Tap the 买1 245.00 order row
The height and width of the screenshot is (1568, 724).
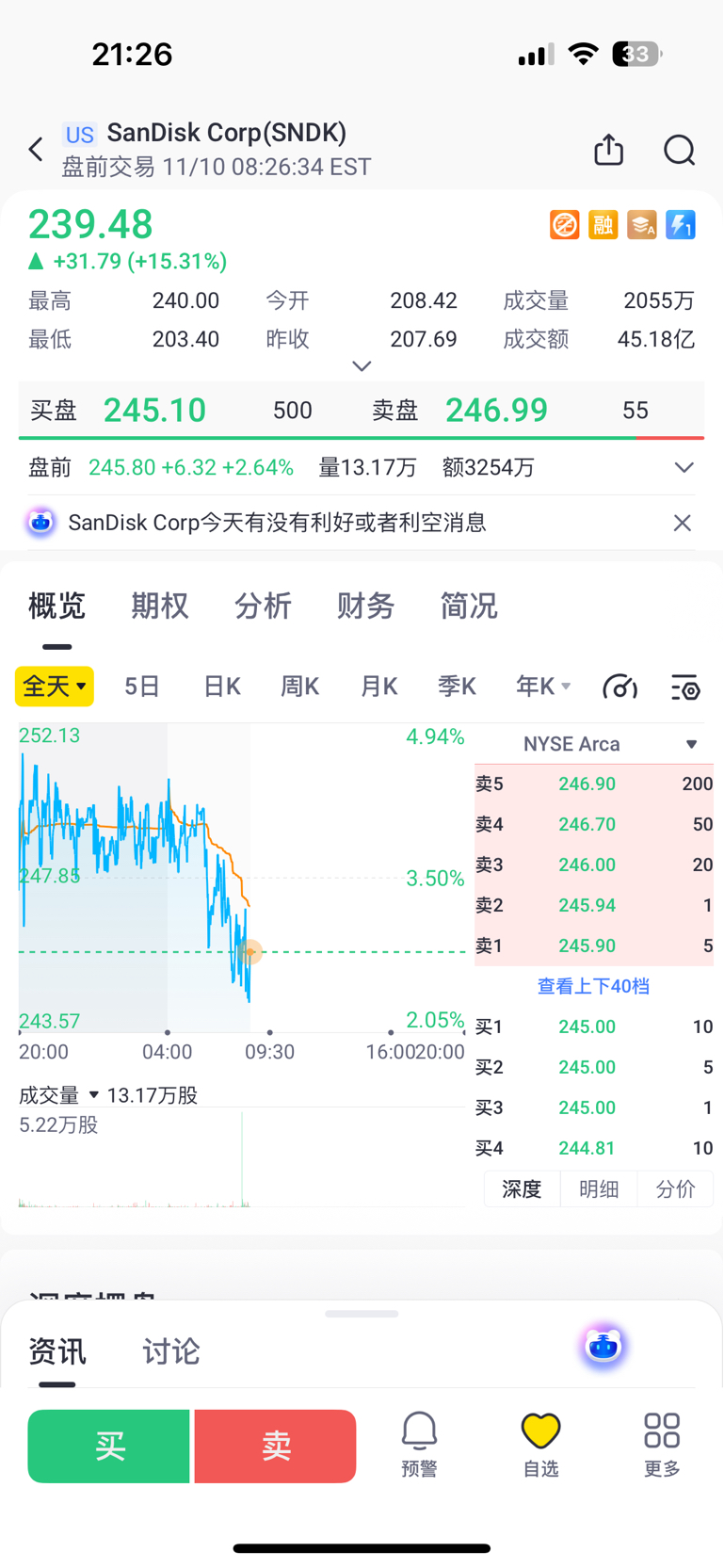pos(594,1026)
